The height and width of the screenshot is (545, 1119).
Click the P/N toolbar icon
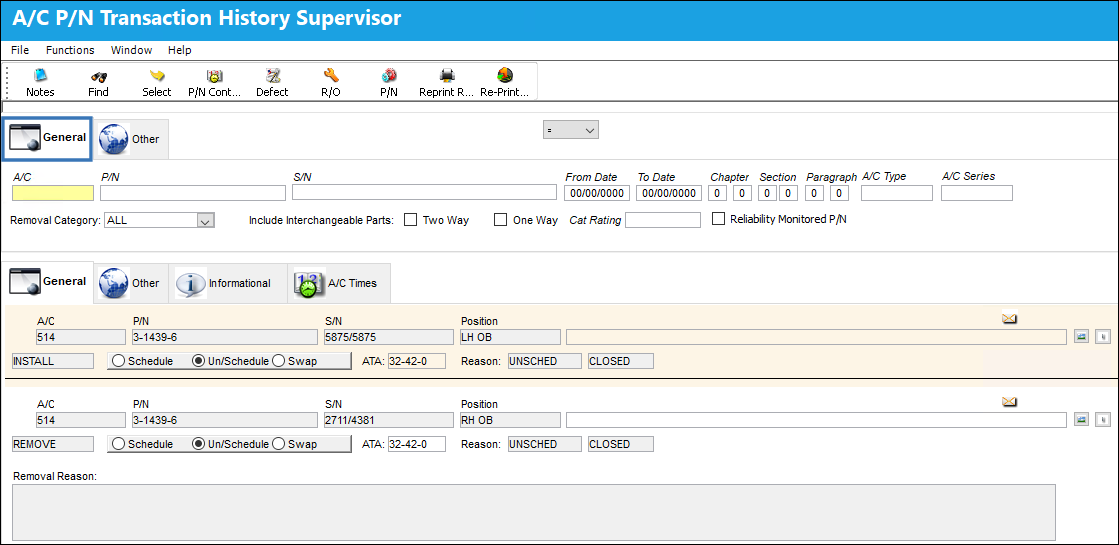pyautogui.click(x=389, y=76)
